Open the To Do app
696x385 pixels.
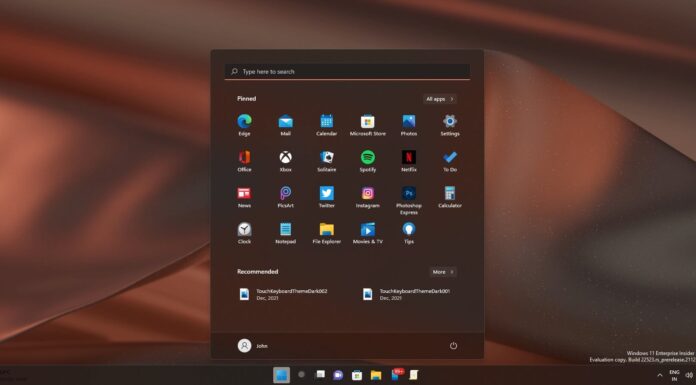pyautogui.click(x=450, y=160)
